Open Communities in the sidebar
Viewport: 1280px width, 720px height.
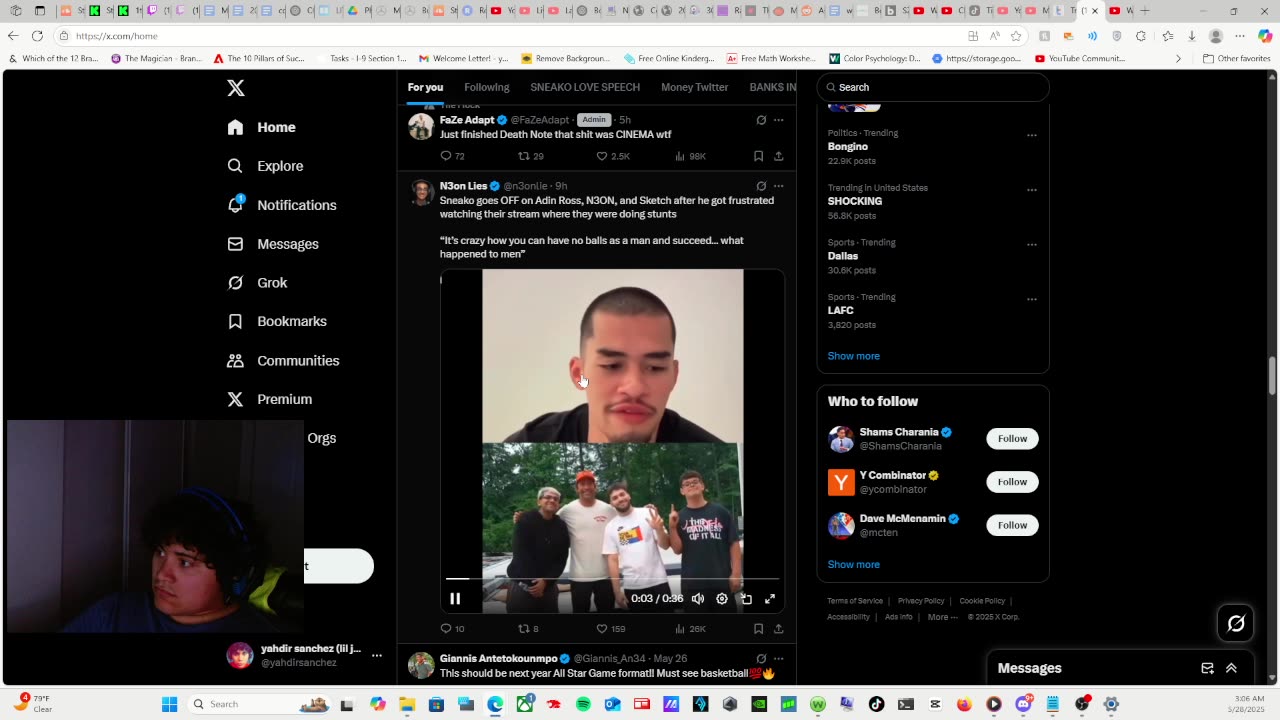(x=283, y=360)
